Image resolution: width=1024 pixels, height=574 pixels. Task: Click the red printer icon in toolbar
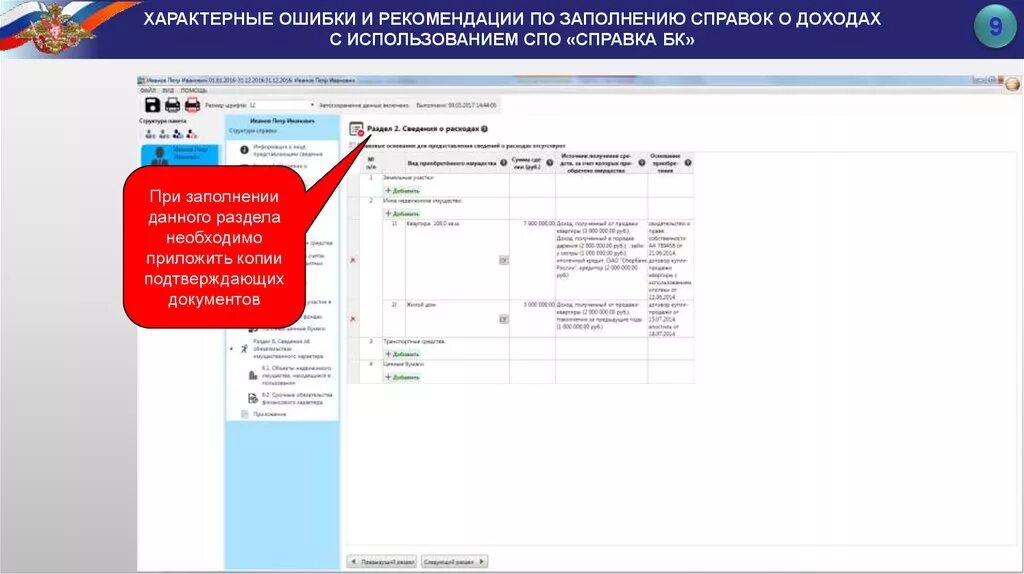point(192,104)
